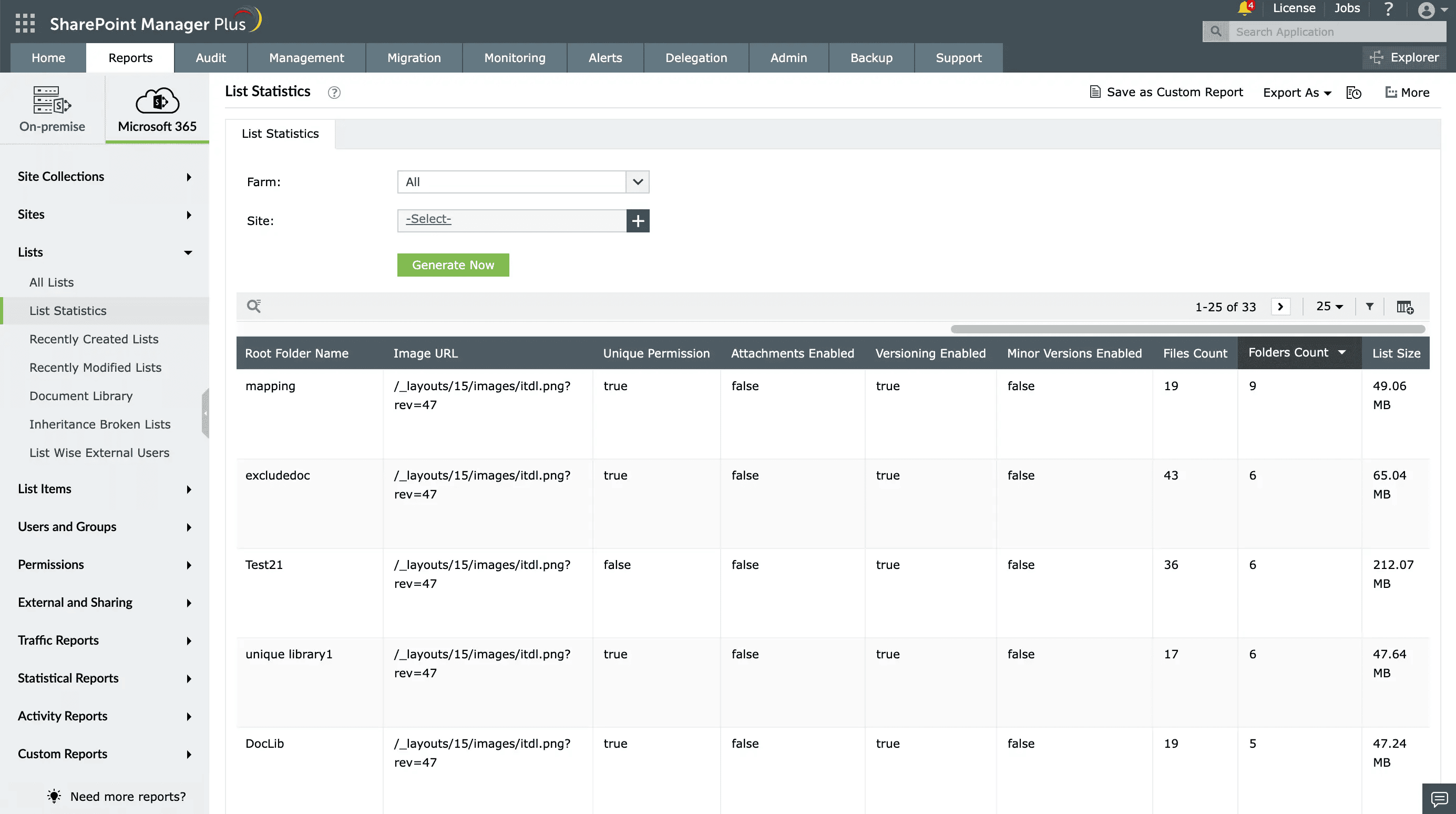
Task: Open the Explorer tree view
Action: tap(1404, 57)
